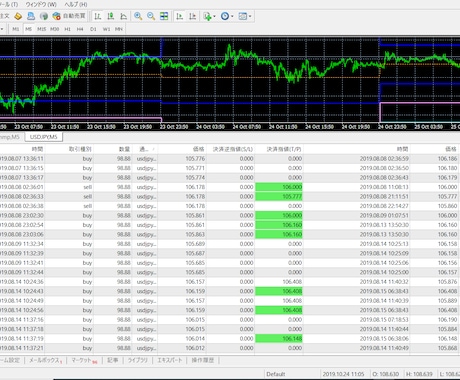Open the add indicators dropdown
This screenshot has height=380, width=460.
(x=209, y=16)
